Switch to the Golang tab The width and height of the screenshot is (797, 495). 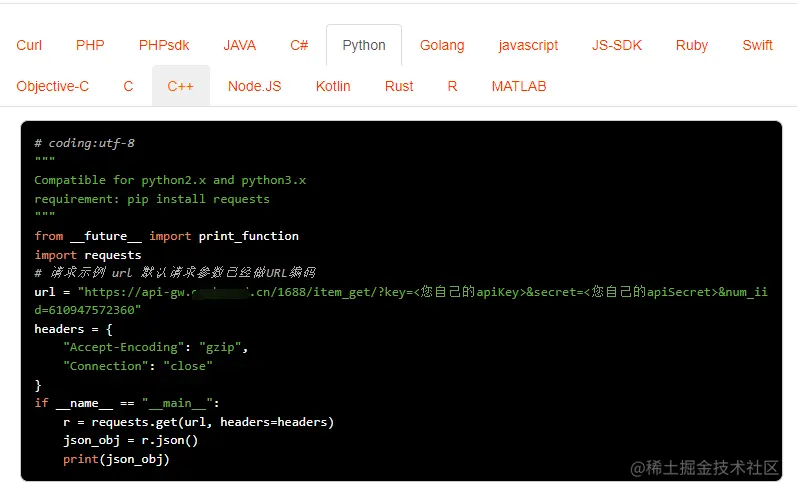[442, 45]
